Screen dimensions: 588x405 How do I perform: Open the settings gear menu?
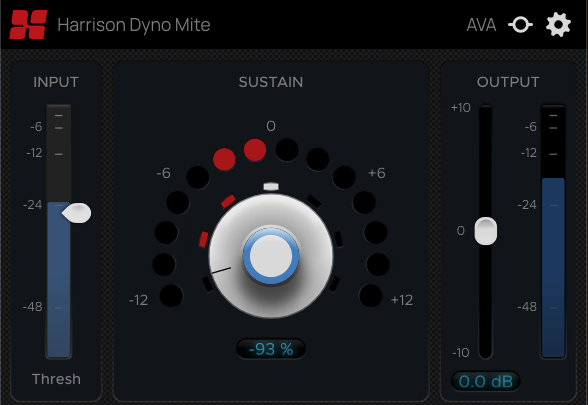click(558, 25)
